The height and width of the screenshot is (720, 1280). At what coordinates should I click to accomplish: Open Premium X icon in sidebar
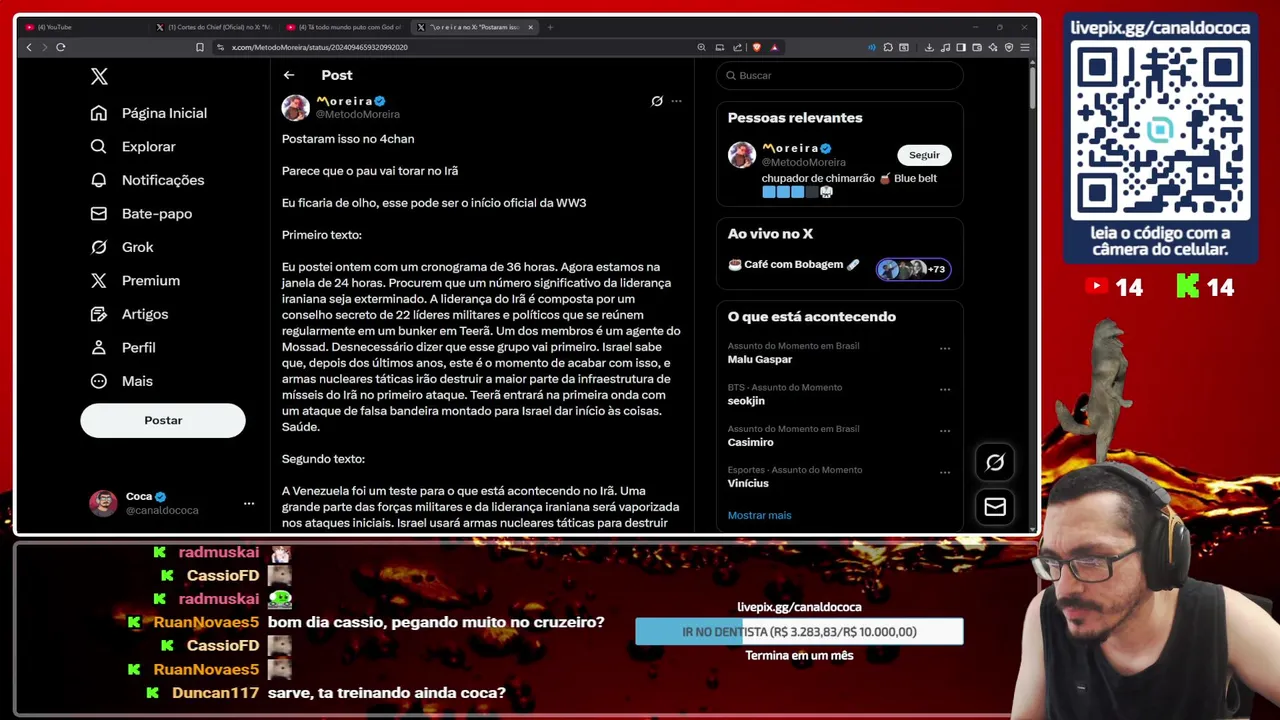(x=98, y=280)
